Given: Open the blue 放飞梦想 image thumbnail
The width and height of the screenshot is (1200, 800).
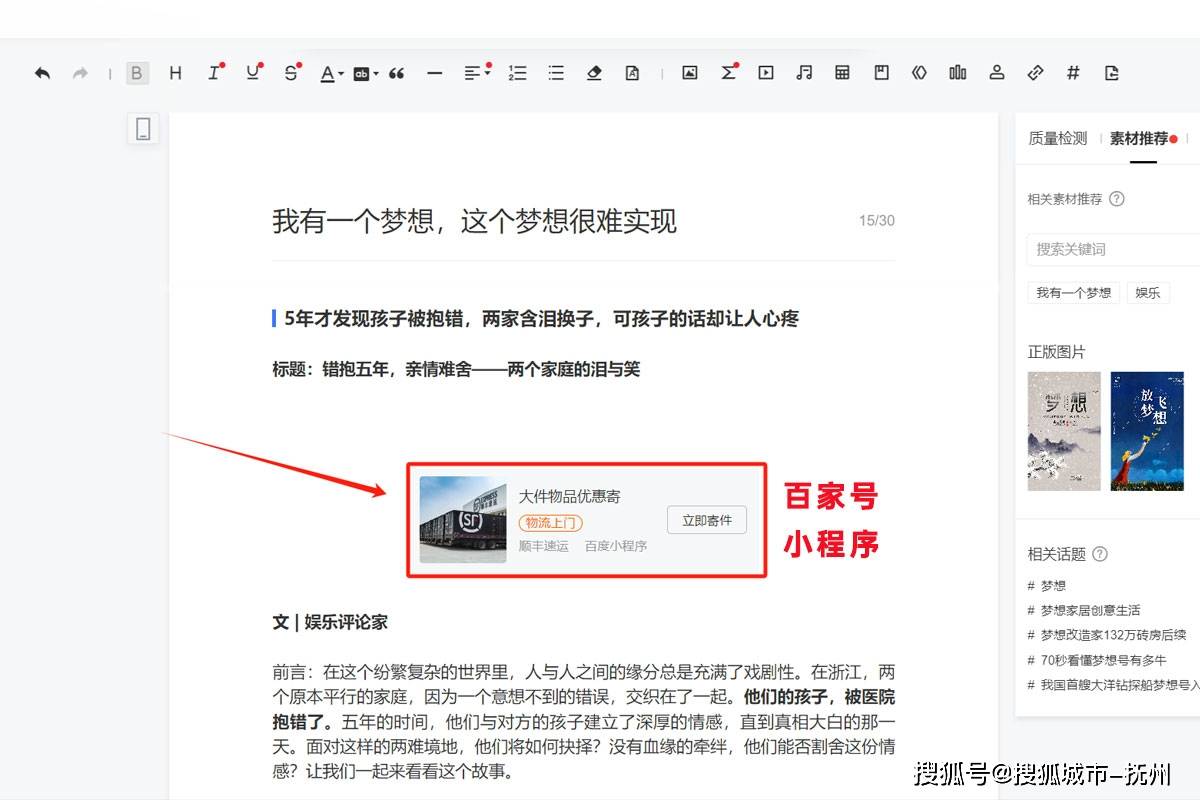Looking at the screenshot, I should [x=1147, y=431].
